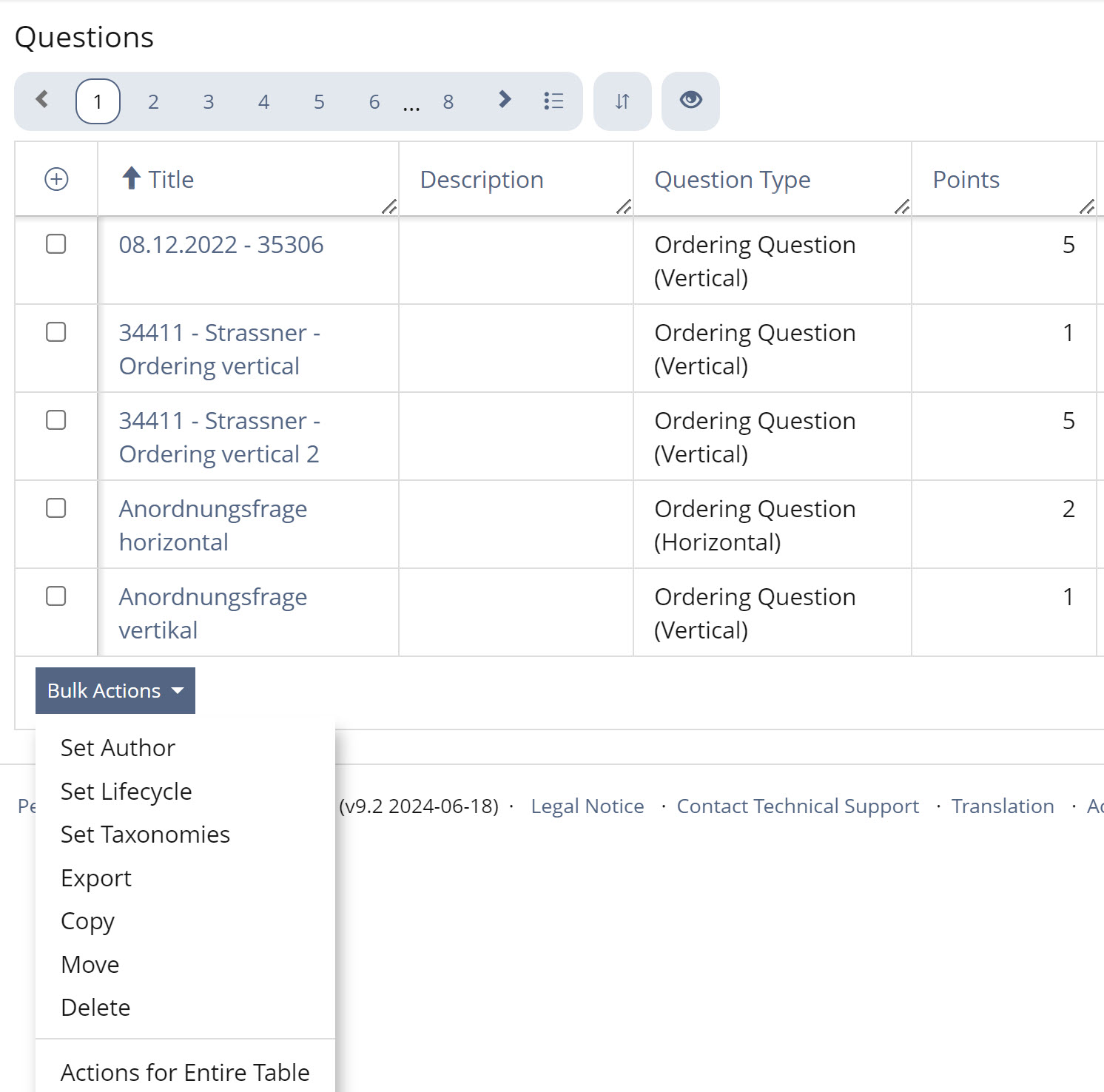
Task: Jump to page 8 in pagination
Action: pyautogui.click(x=448, y=102)
